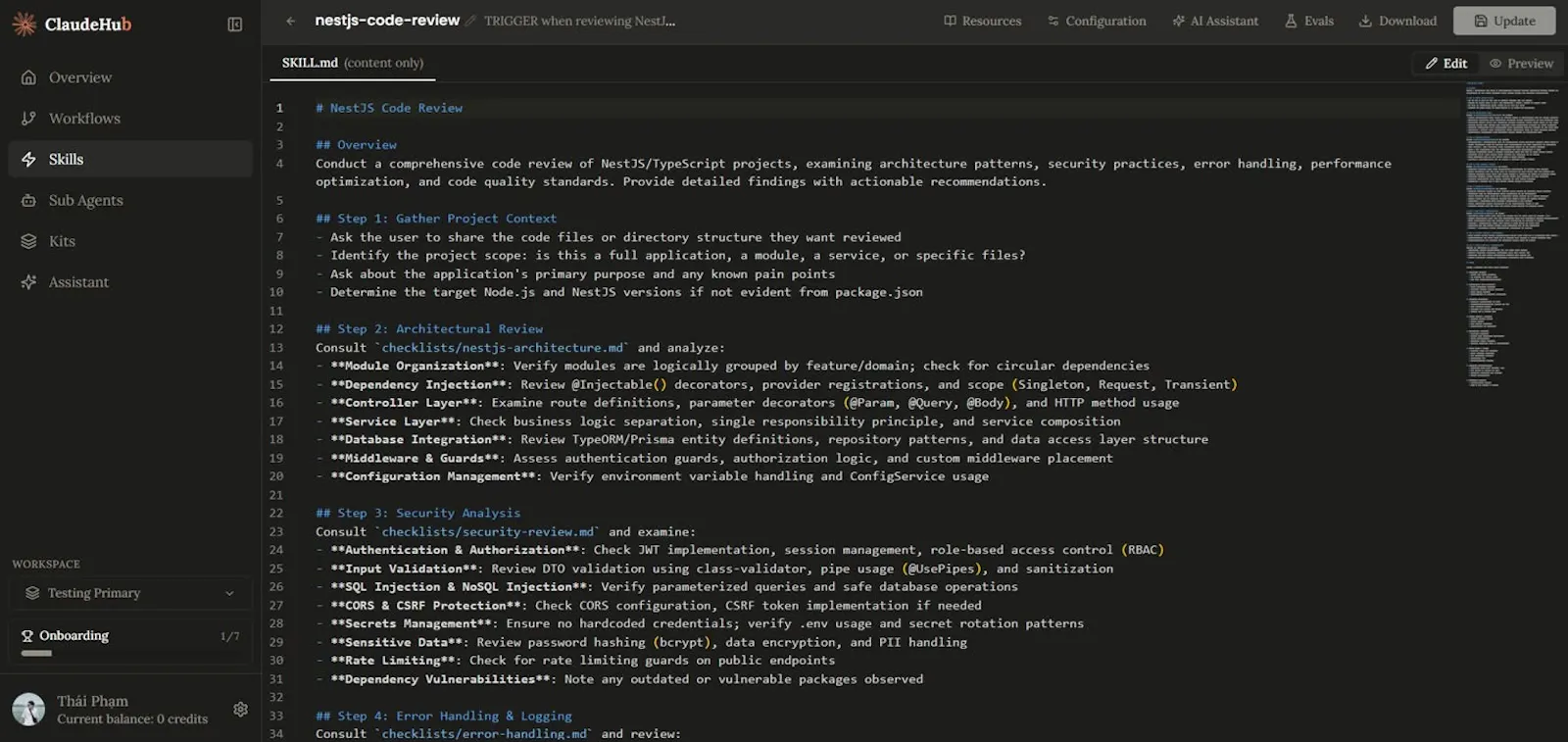1568x742 pixels.
Task: Click the '## Overview' heading line
Action: [356, 145]
